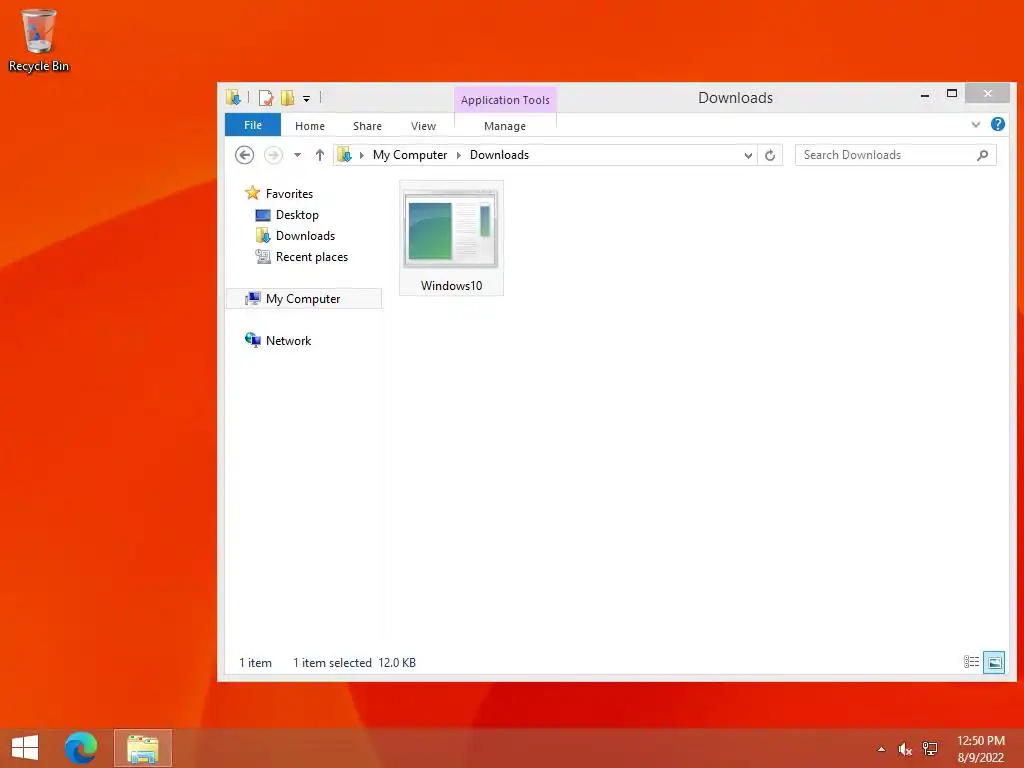Switch to the Home ribbon tab
Image resolution: width=1024 pixels, height=768 pixels.
pyautogui.click(x=310, y=126)
